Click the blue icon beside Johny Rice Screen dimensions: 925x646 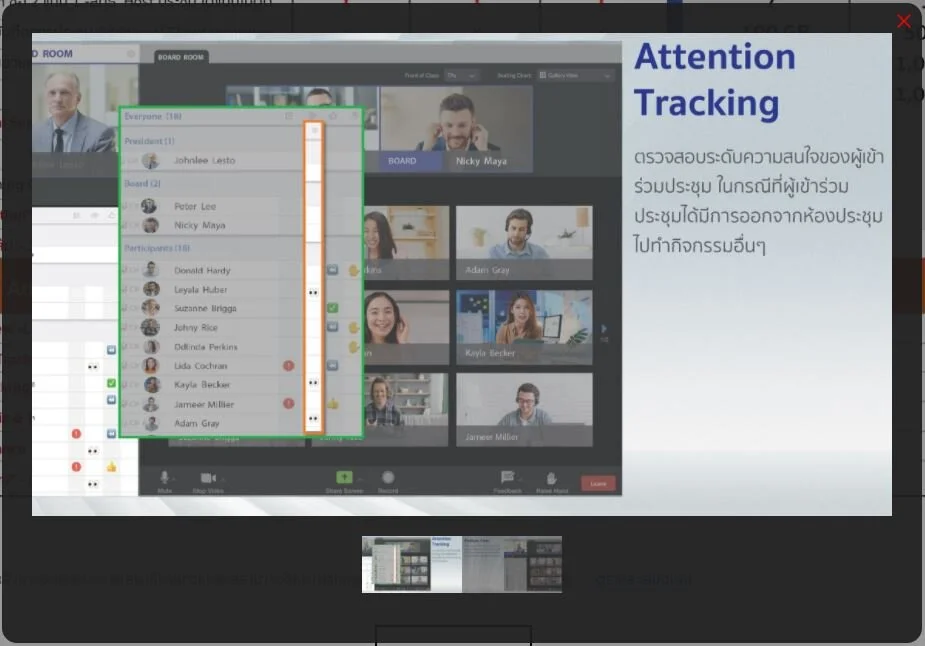(333, 327)
